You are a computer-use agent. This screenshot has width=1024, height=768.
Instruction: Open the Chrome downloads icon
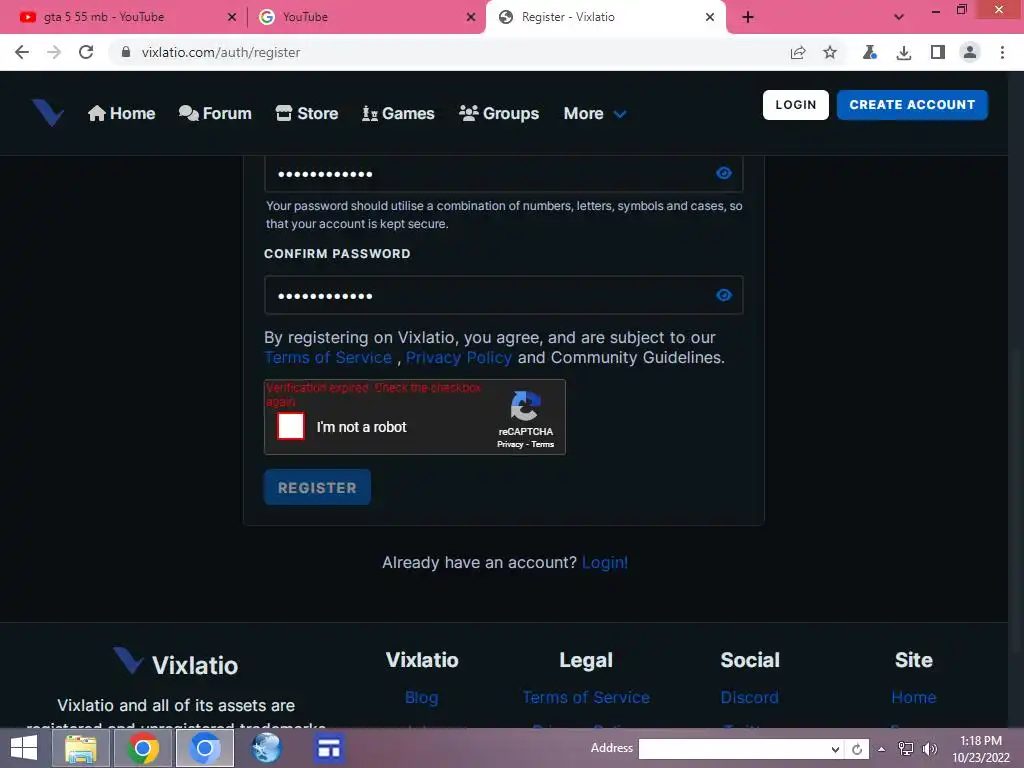pyautogui.click(x=904, y=52)
